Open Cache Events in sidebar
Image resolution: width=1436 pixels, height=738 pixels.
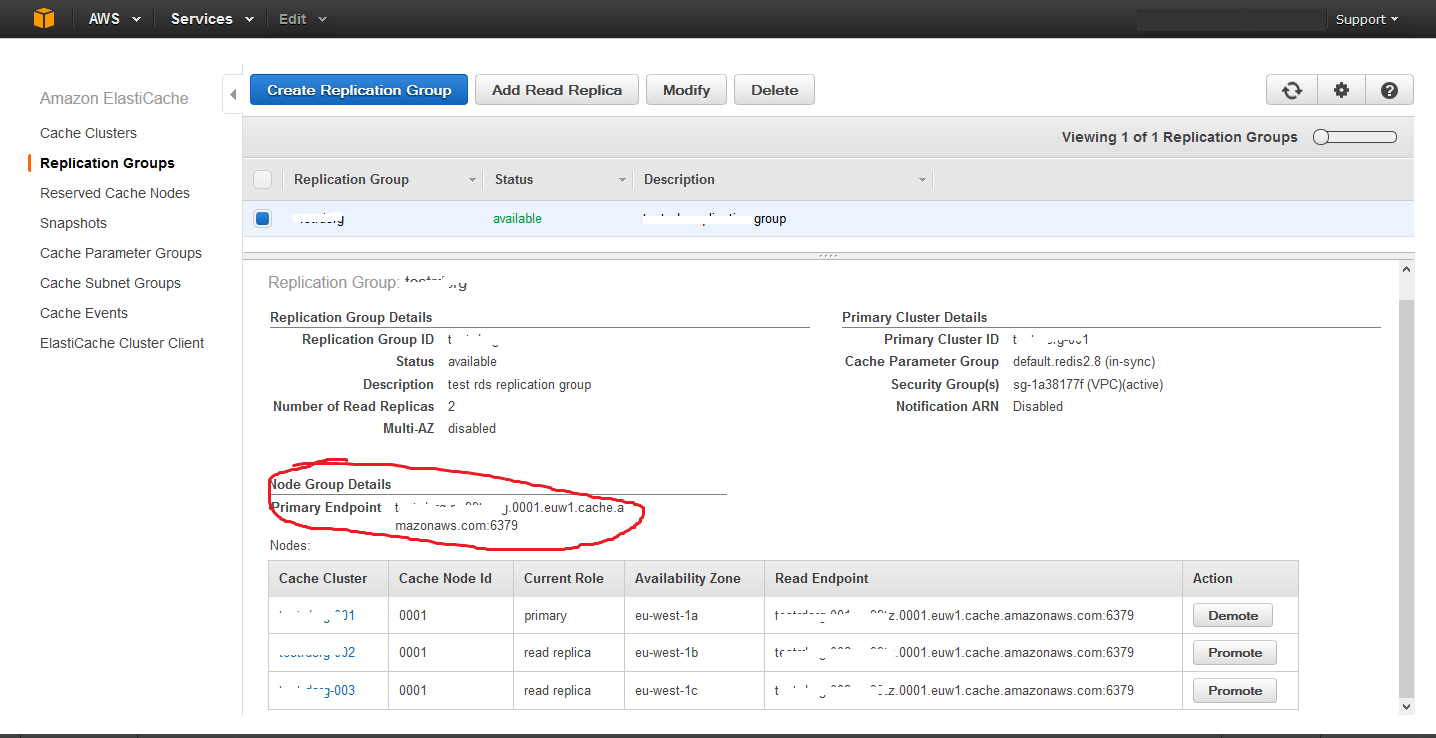(x=84, y=313)
